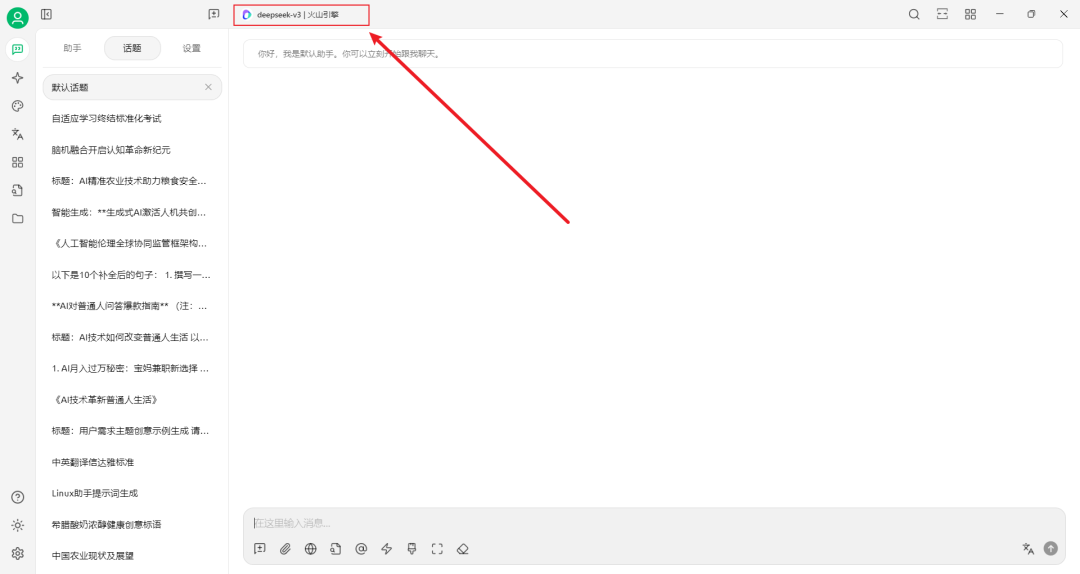Switch to the 助手 tab
The width and height of the screenshot is (1080, 574).
[72, 48]
